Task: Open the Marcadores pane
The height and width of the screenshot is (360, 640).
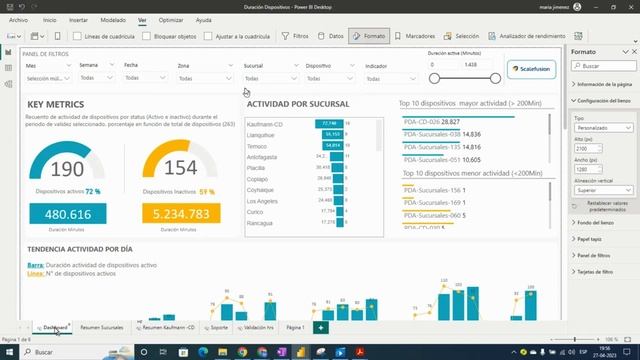Action: [x=415, y=36]
